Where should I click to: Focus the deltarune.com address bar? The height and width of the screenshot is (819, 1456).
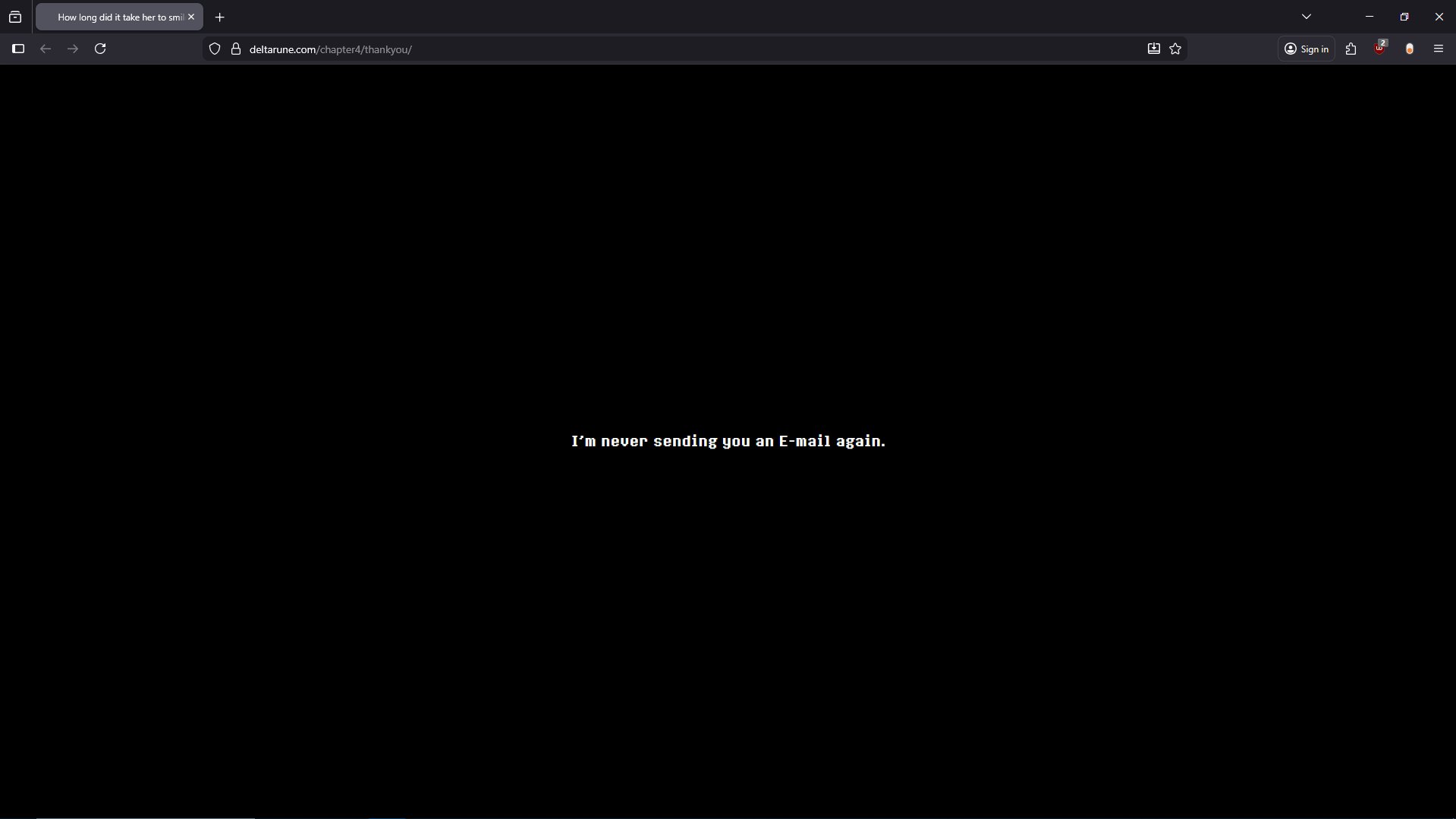click(694, 49)
